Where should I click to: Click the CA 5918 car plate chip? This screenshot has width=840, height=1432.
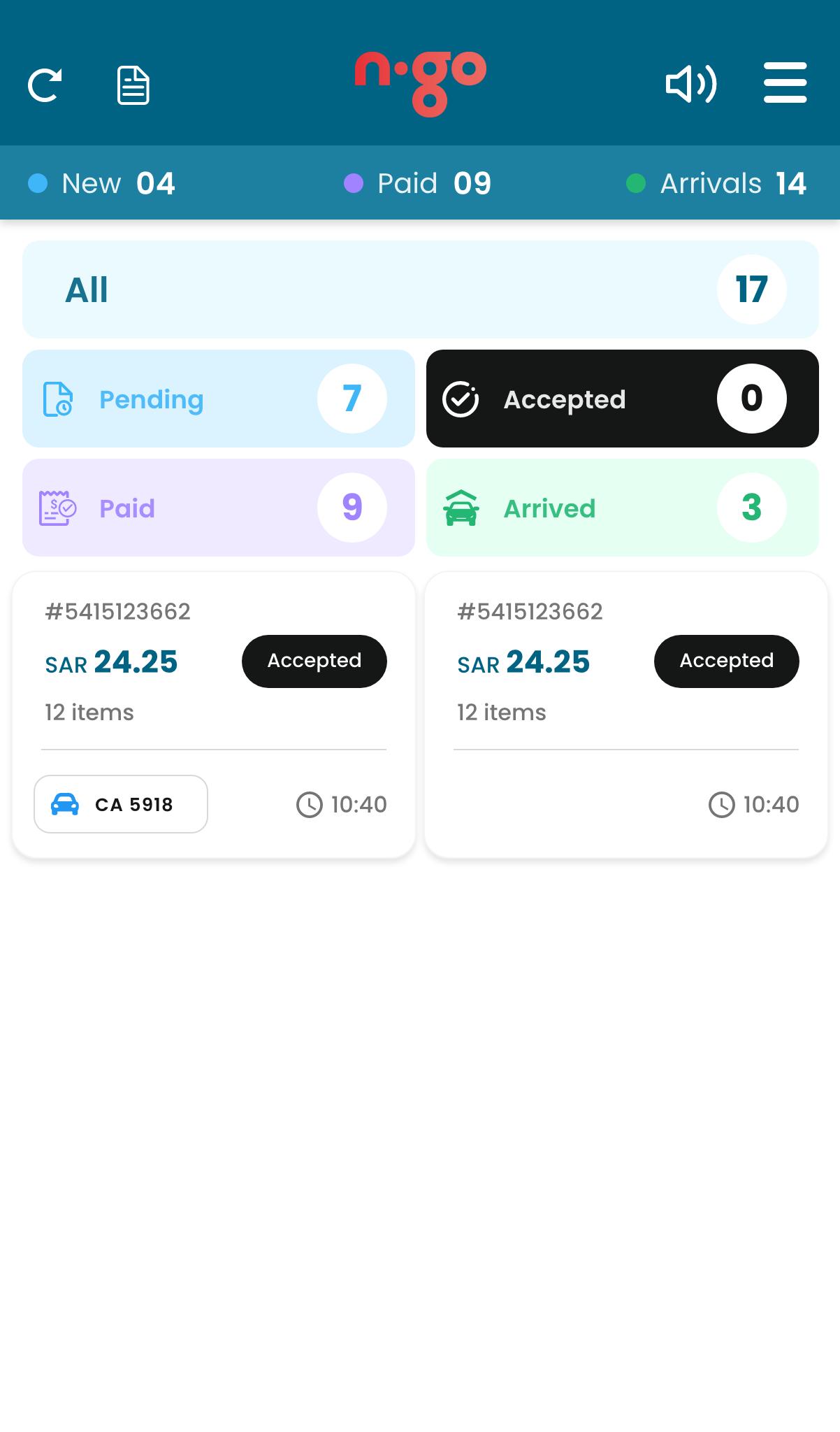[x=121, y=804]
